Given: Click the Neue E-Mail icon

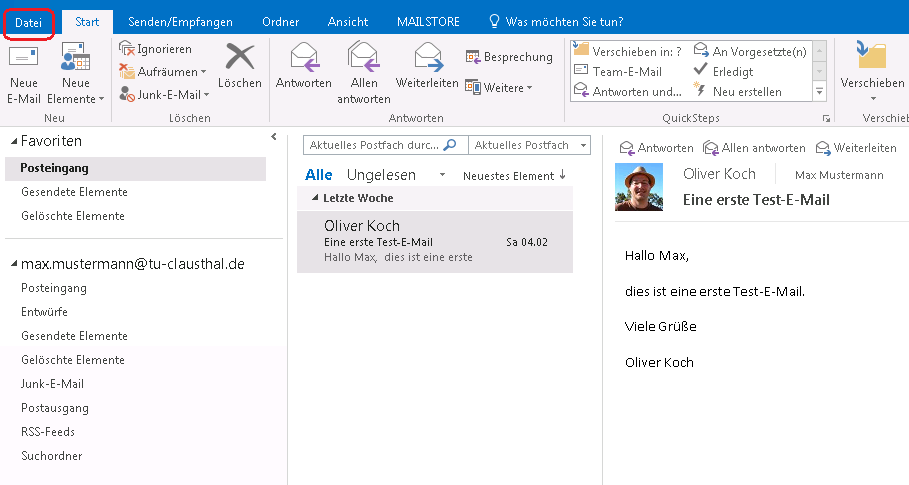Looking at the screenshot, I should (x=23, y=58).
